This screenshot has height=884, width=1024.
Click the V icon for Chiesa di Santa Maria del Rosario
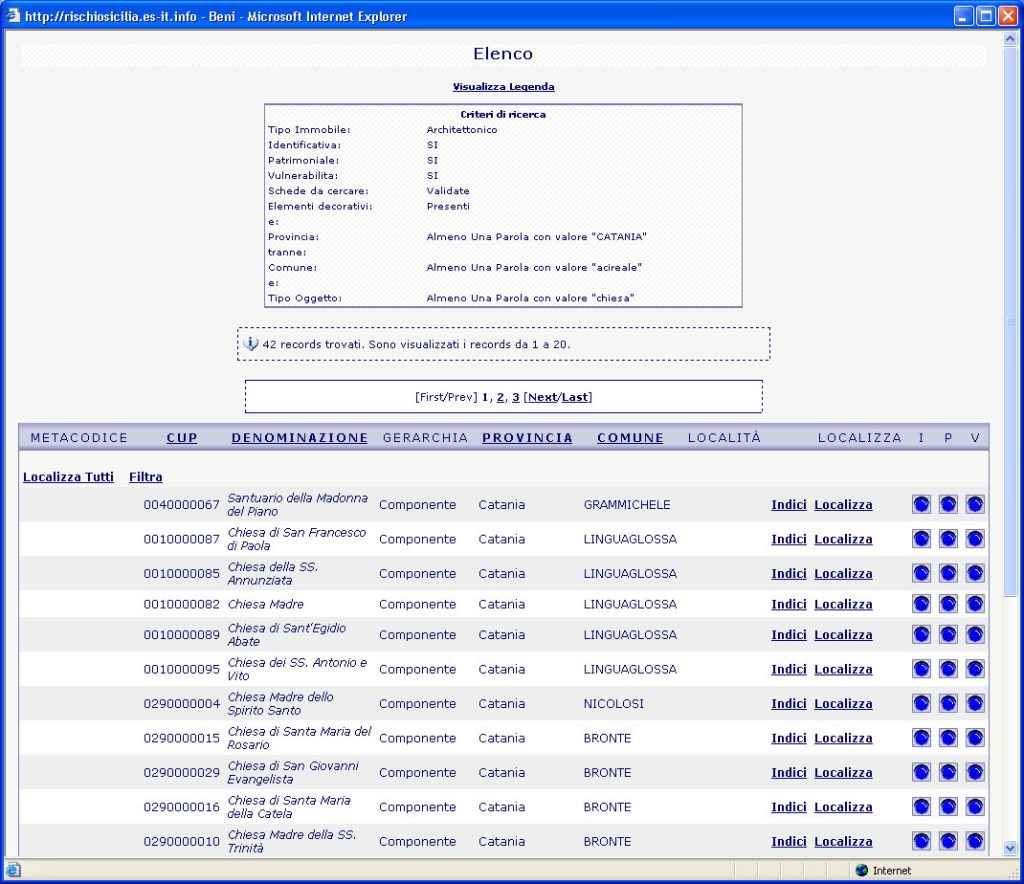coord(975,738)
